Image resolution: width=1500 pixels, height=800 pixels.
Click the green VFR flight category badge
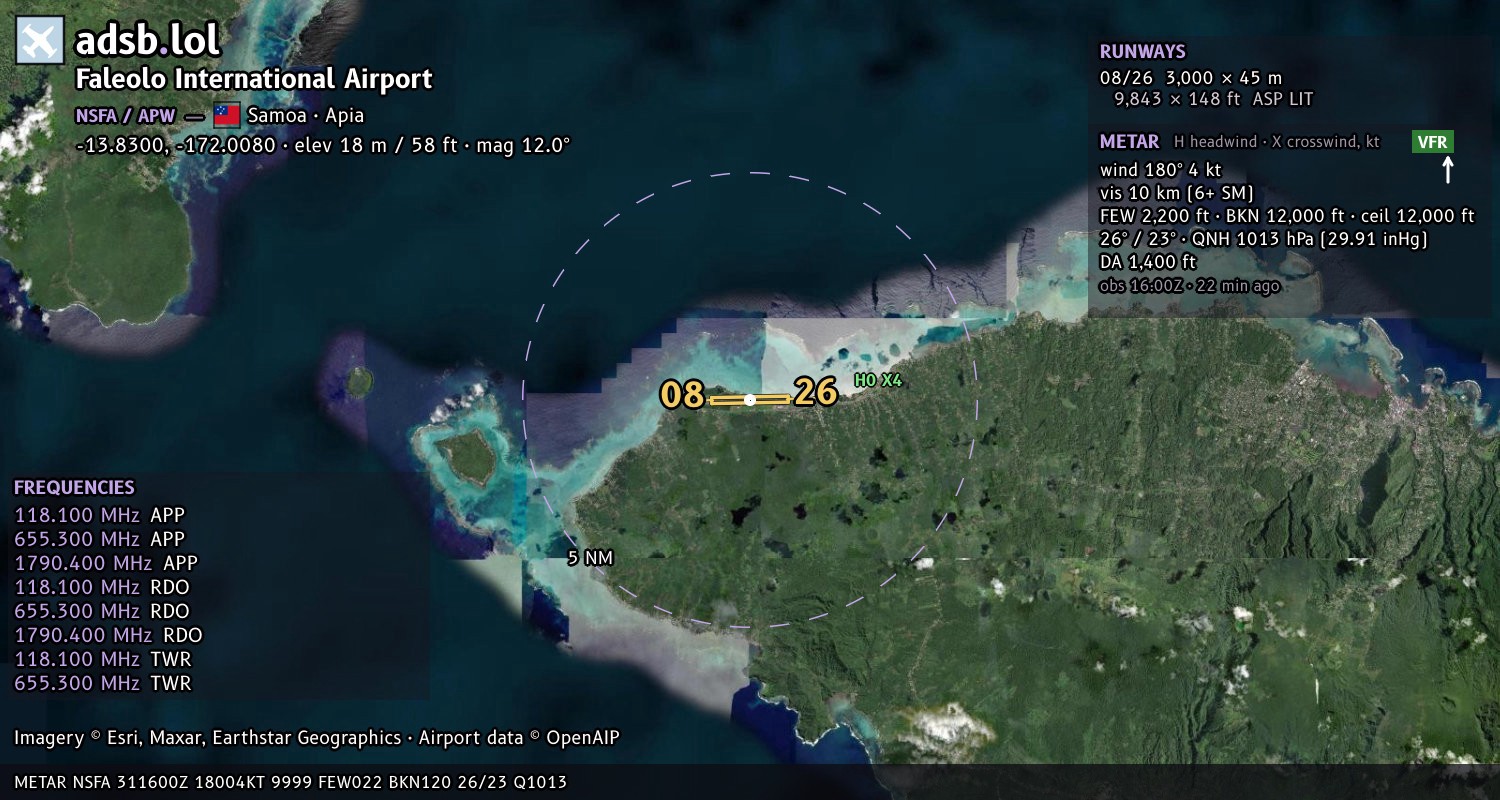click(x=1432, y=142)
